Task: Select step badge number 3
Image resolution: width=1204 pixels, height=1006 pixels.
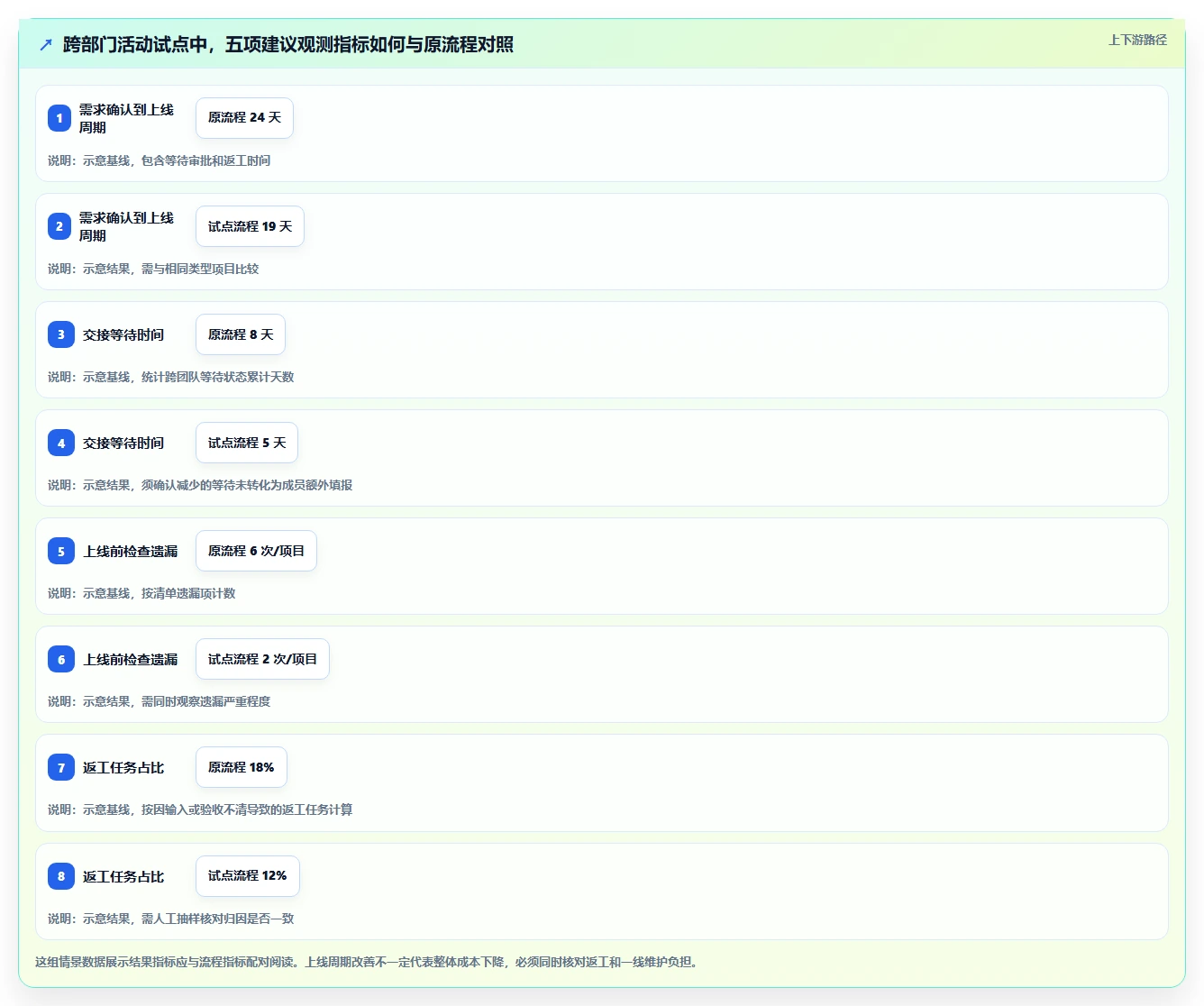Action: pos(60,334)
